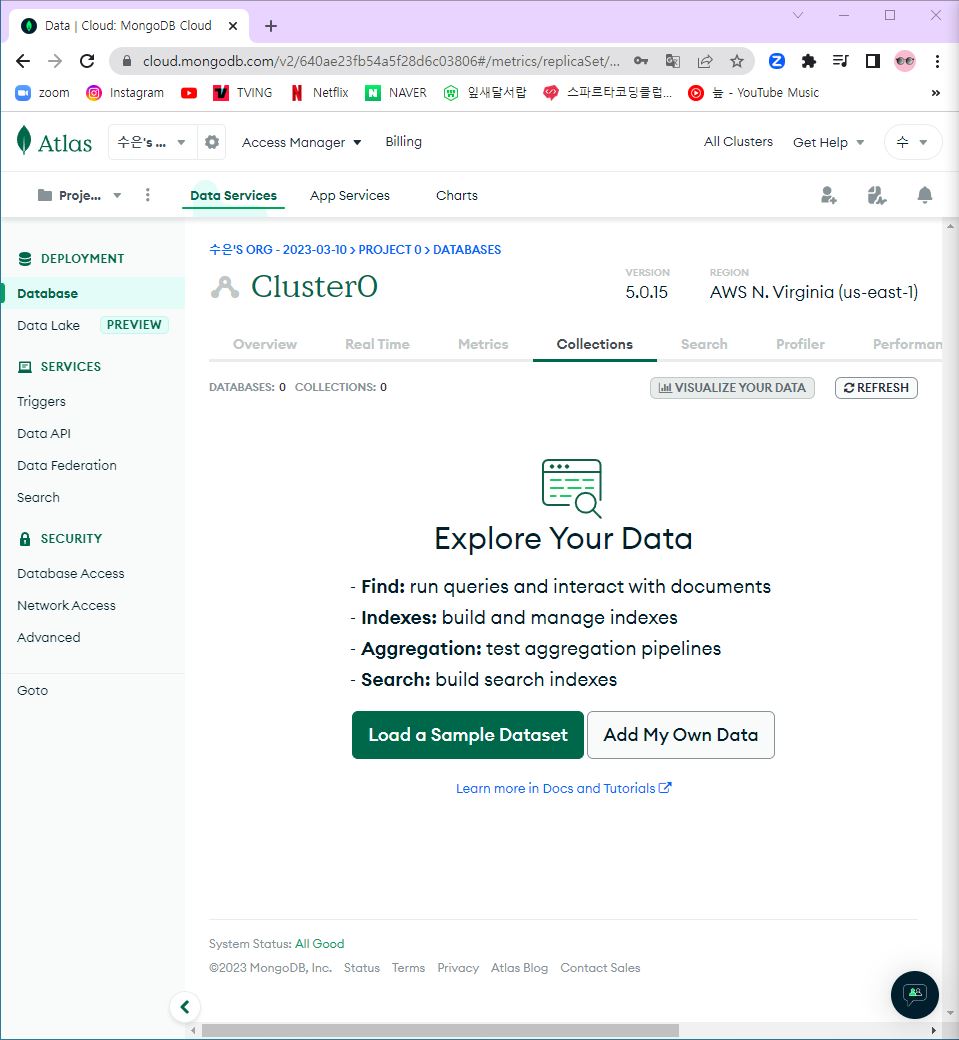Click the PROJECT 0 breadcrumb link
959x1040 pixels.
click(x=390, y=250)
